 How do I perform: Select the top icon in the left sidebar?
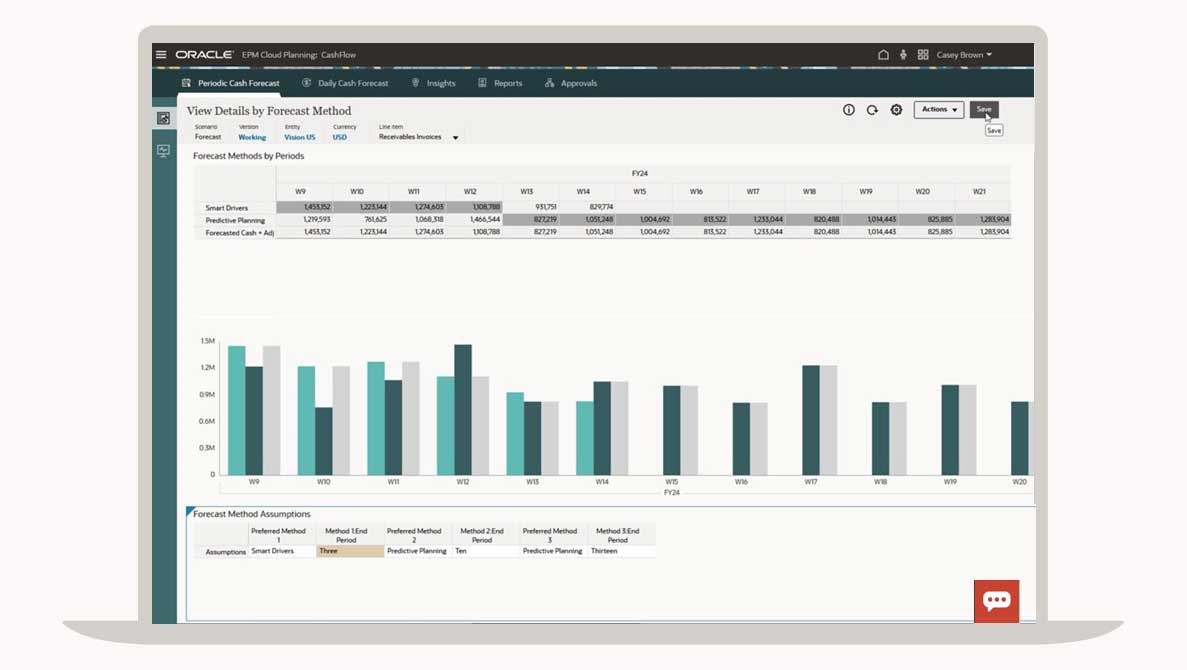click(x=162, y=116)
